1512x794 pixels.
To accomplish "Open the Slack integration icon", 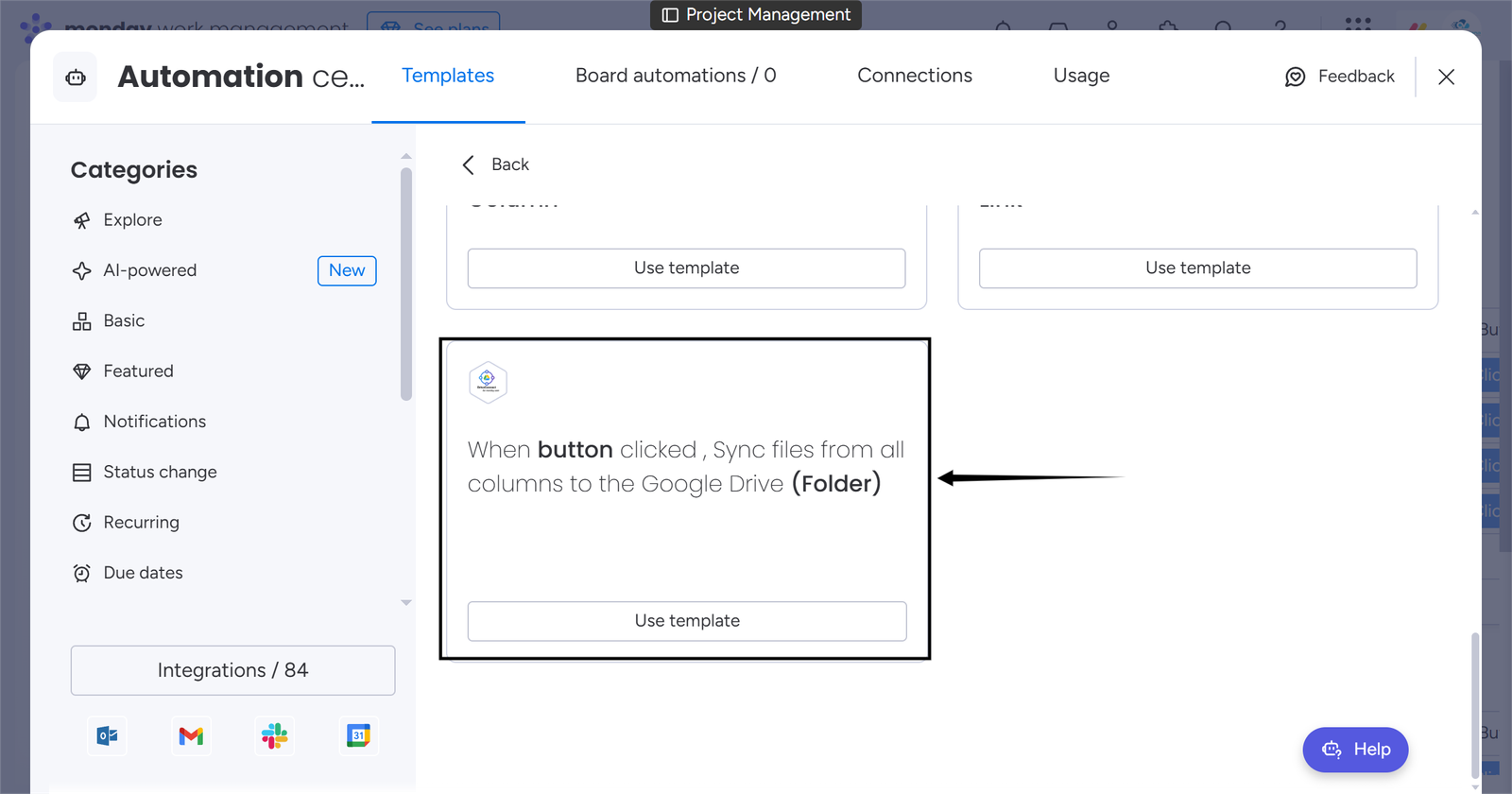I will (x=275, y=736).
